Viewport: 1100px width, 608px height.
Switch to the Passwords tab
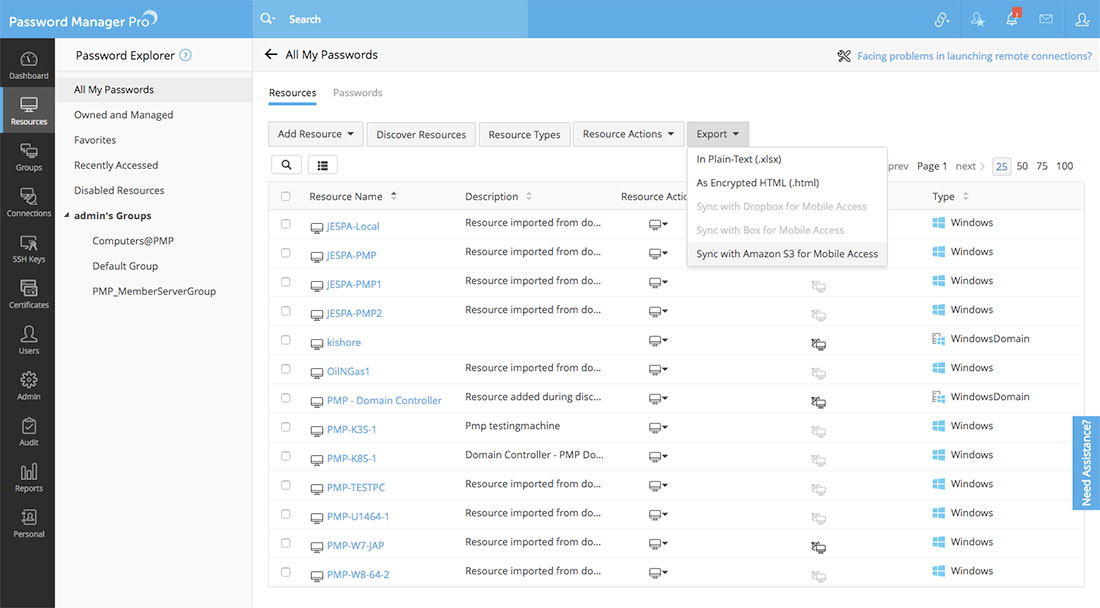tap(357, 93)
